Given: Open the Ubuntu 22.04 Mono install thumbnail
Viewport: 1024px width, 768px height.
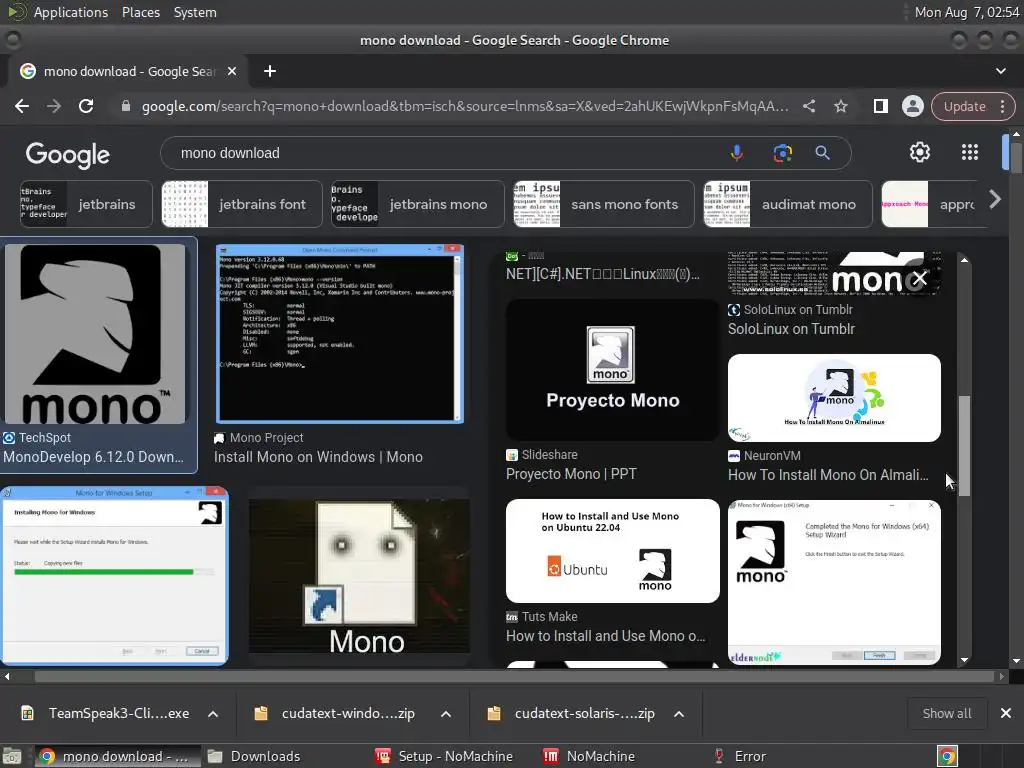Looking at the screenshot, I should [x=613, y=551].
